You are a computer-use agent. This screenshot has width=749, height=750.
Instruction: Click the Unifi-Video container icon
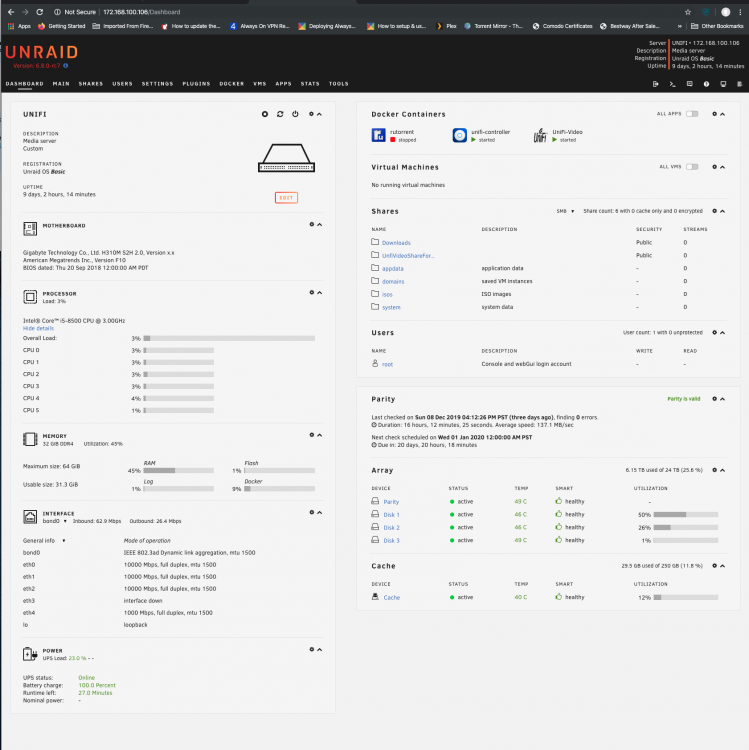click(540, 135)
